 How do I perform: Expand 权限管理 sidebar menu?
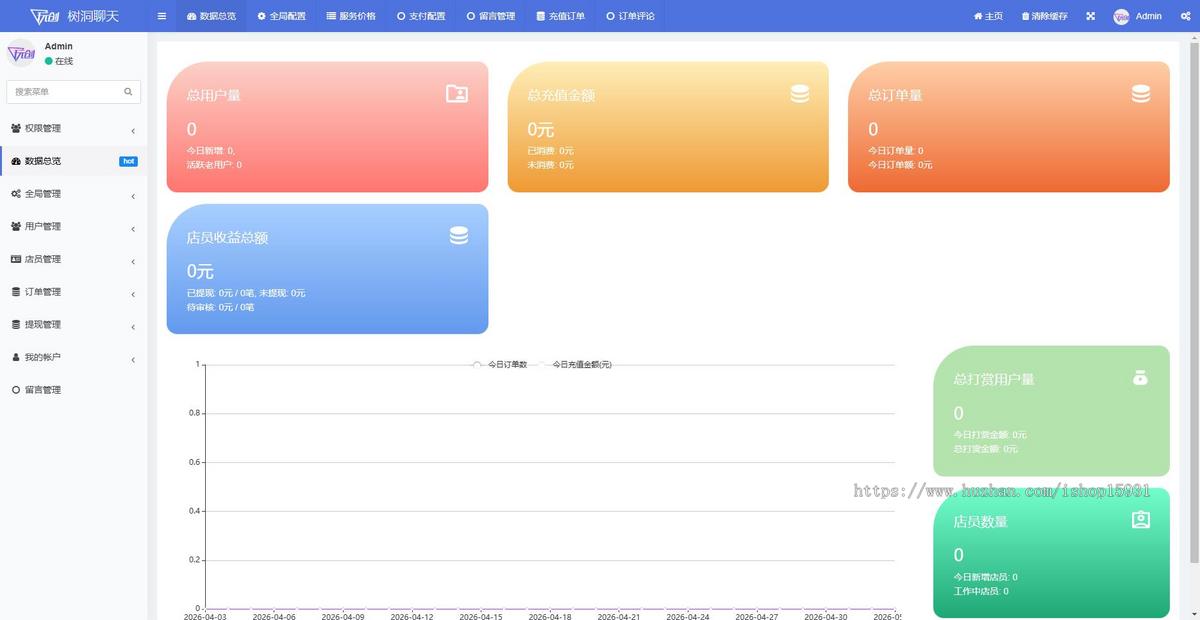pyautogui.click(x=73, y=128)
